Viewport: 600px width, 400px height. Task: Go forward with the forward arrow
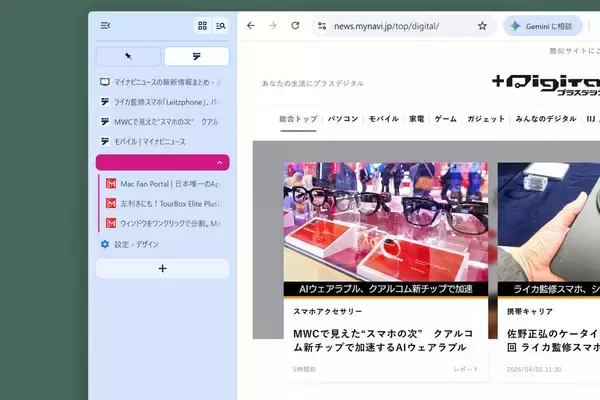click(x=273, y=26)
